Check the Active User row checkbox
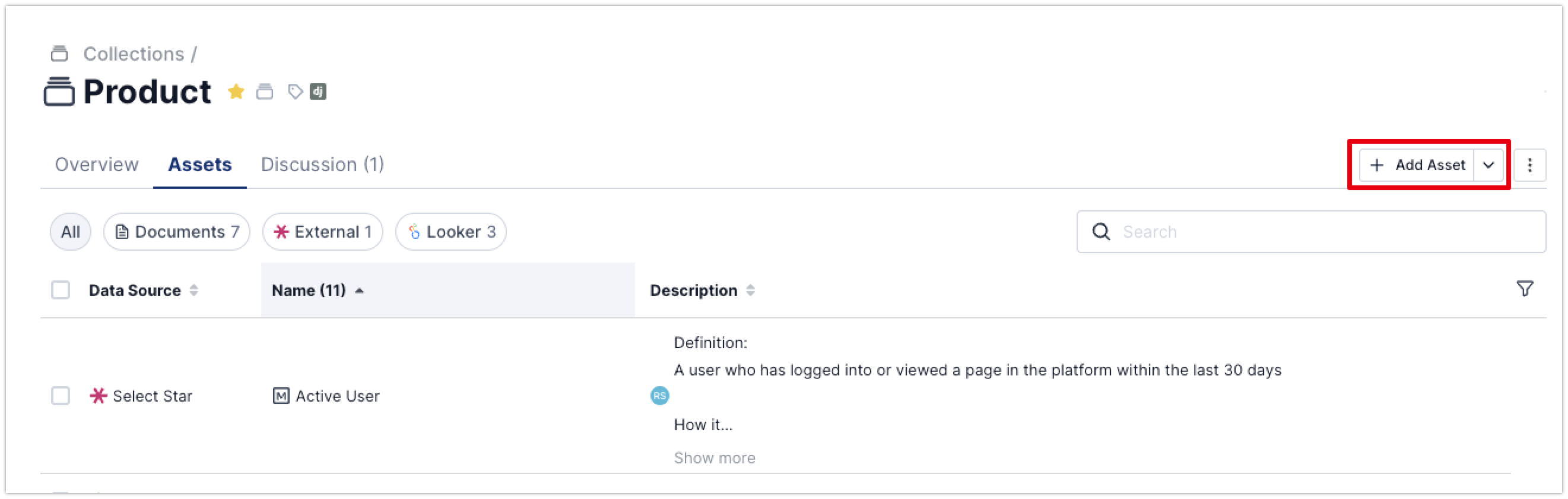This screenshot has height=499, width=1568. [61, 396]
